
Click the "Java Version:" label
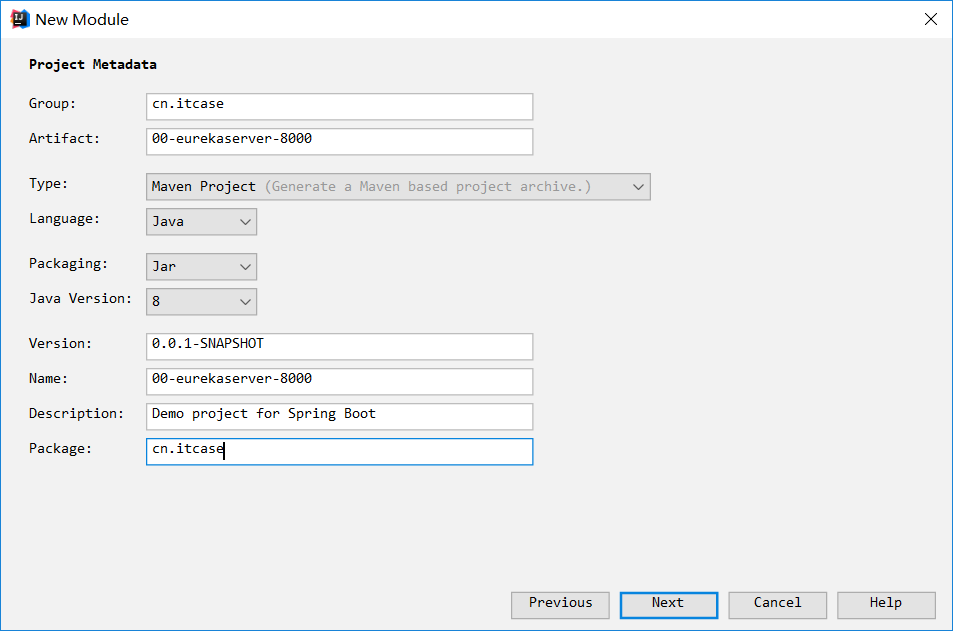pyautogui.click(x=80, y=299)
